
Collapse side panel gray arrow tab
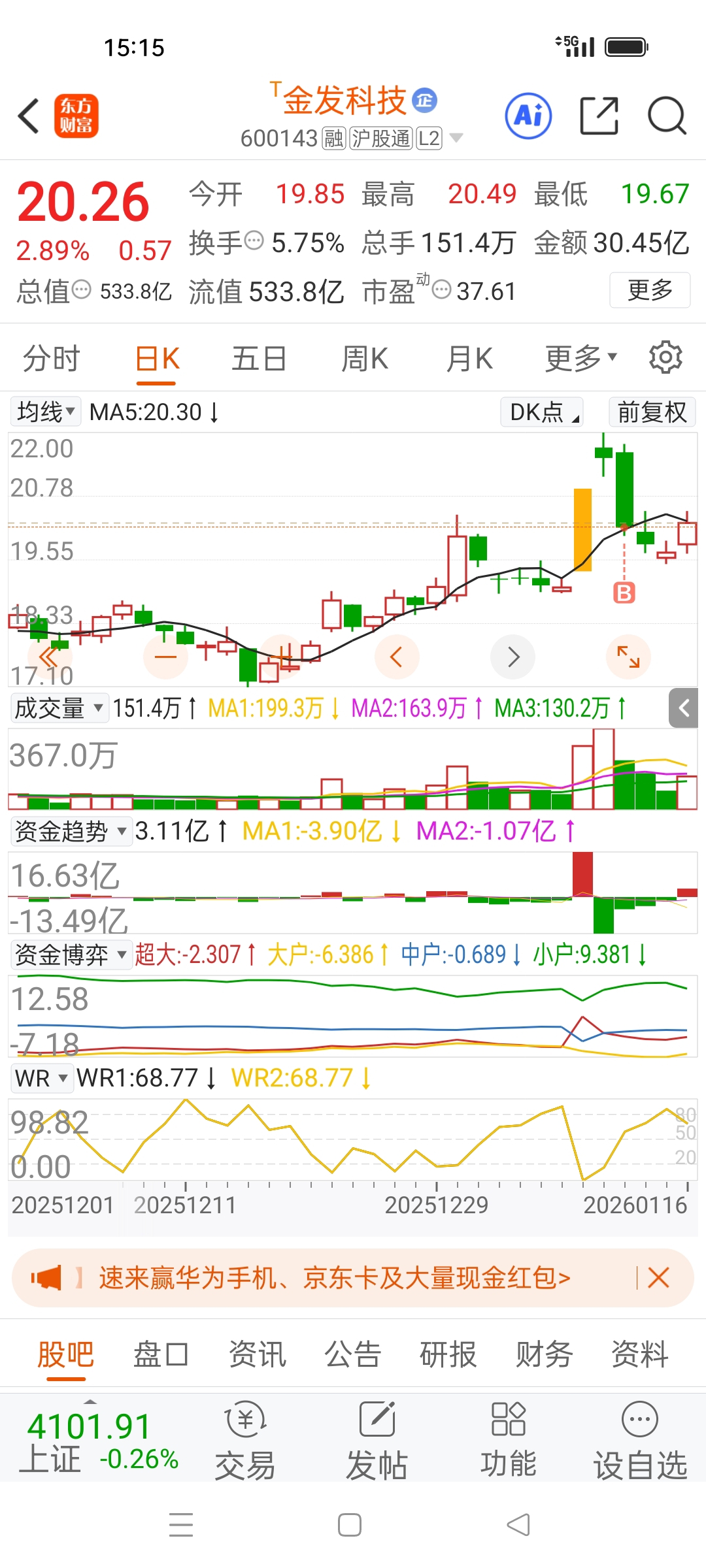click(684, 708)
